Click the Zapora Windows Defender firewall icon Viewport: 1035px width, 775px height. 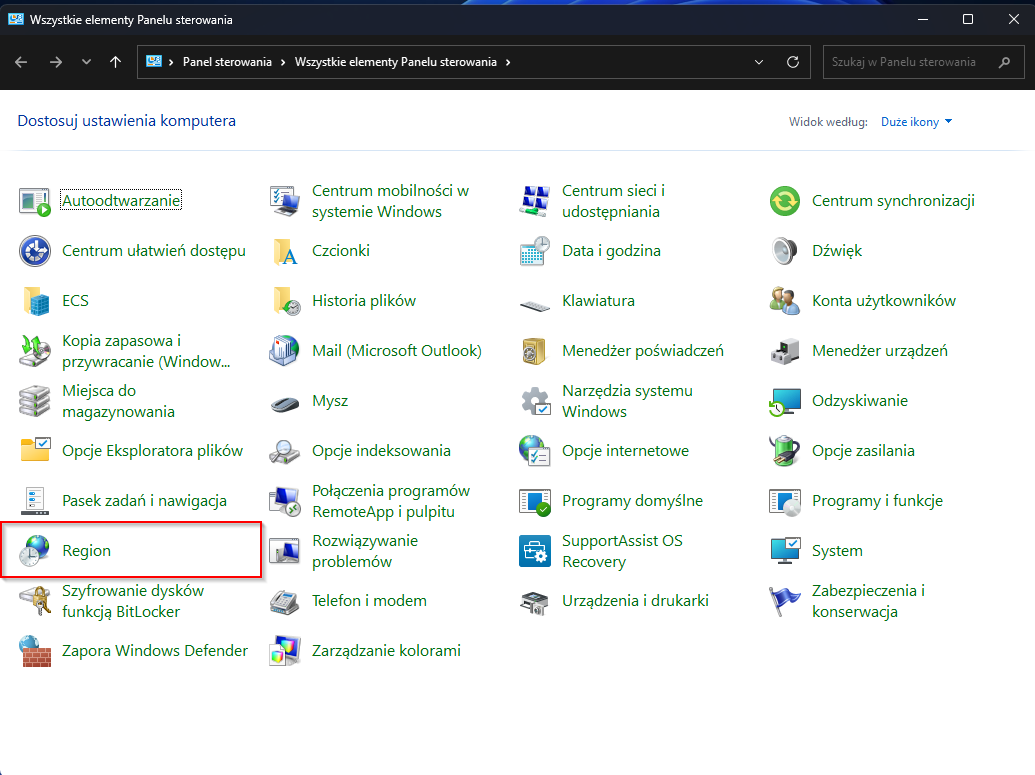[35, 651]
